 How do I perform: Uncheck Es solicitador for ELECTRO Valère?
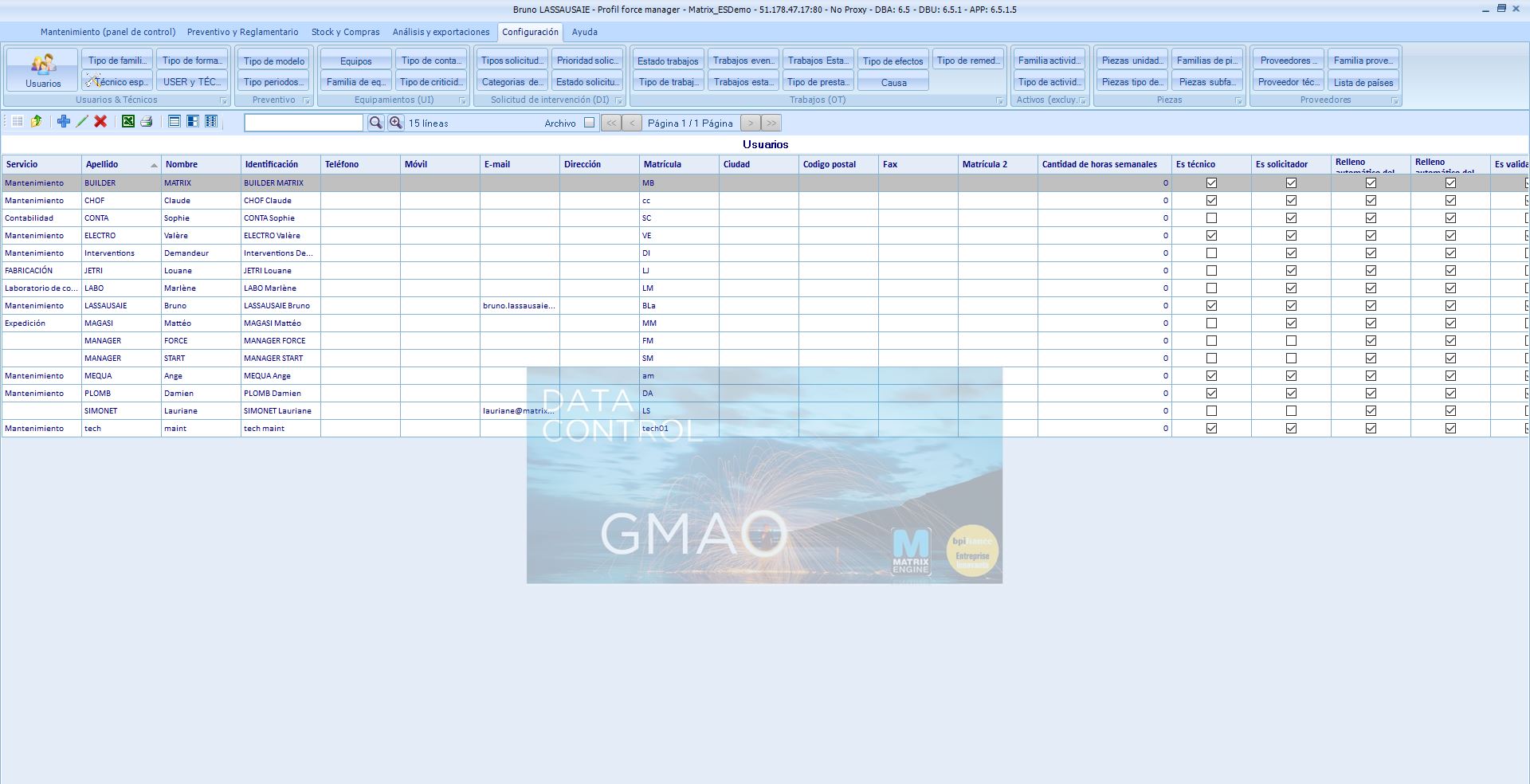[x=1291, y=236]
